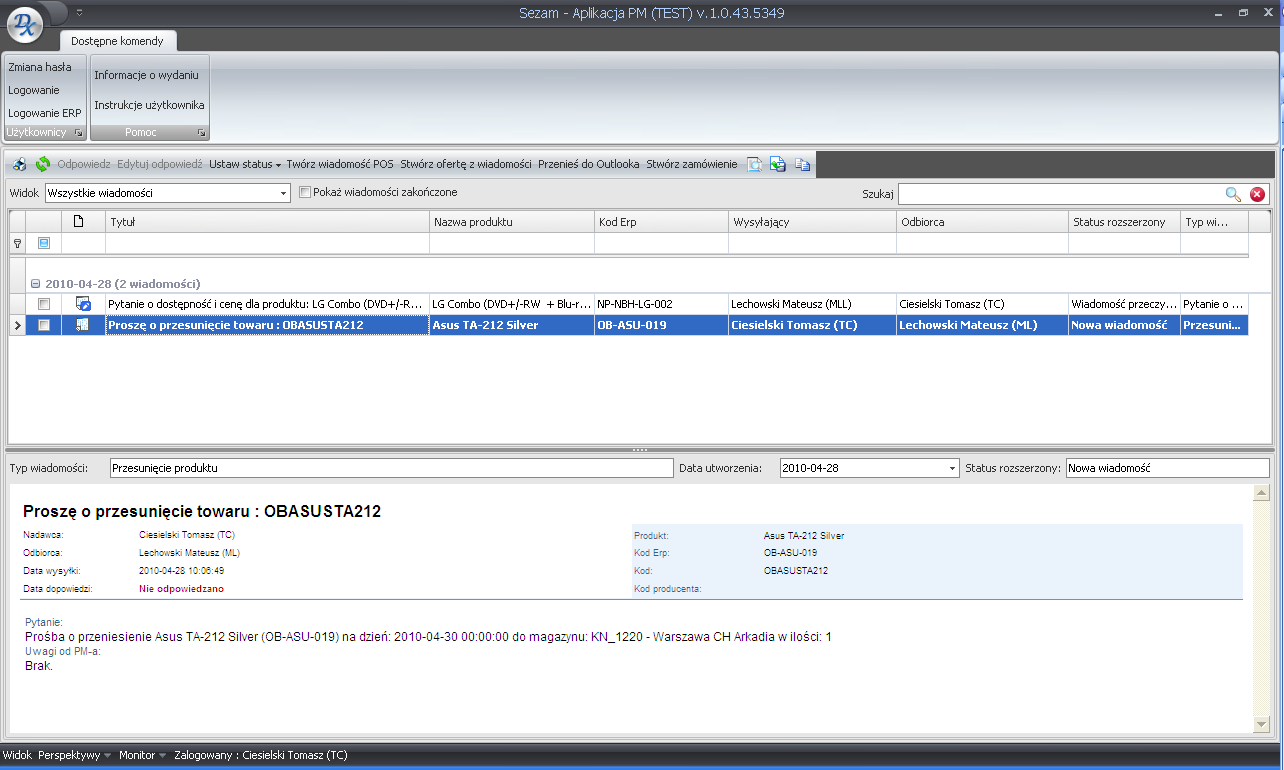The height and width of the screenshot is (770, 1284).
Task: Open Informacje o wydaniu
Action: point(147,75)
